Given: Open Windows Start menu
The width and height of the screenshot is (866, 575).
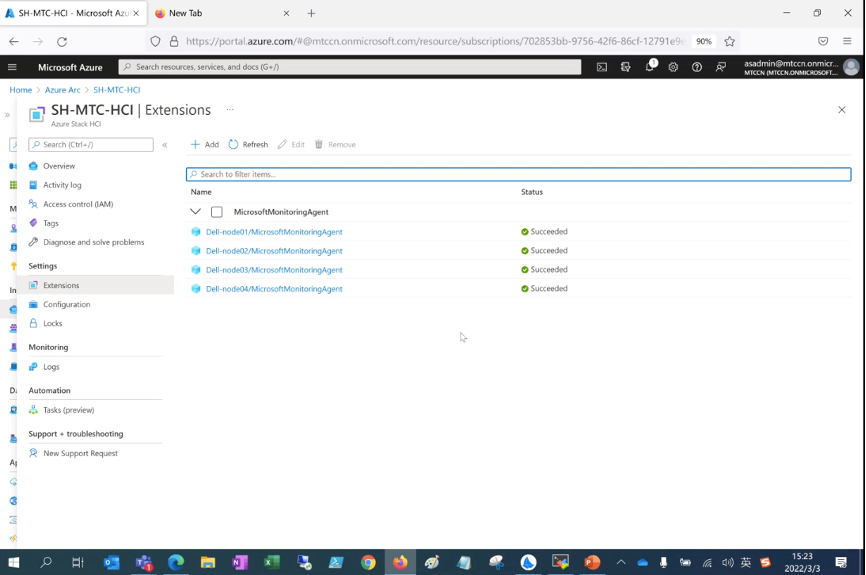Looking at the screenshot, I should [14, 562].
